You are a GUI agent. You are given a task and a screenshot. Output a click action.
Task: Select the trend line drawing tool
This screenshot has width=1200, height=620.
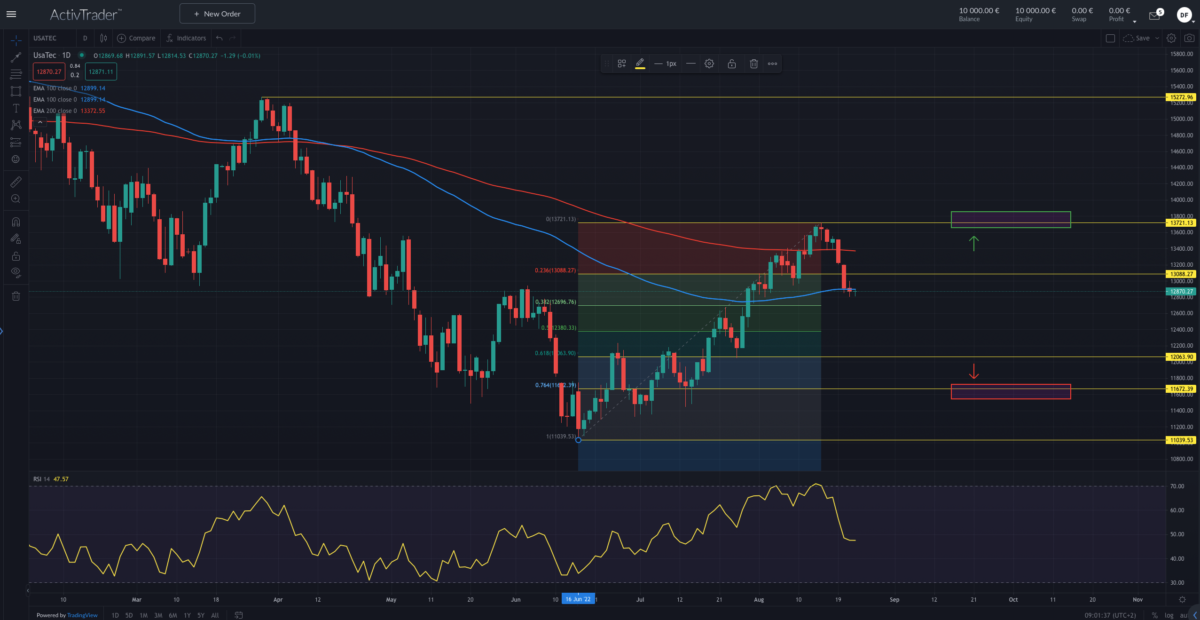16,57
